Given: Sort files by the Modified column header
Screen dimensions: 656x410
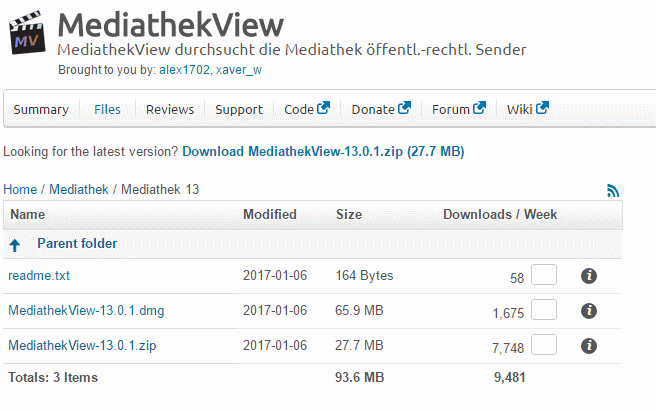Looking at the screenshot, I should 270,215.
